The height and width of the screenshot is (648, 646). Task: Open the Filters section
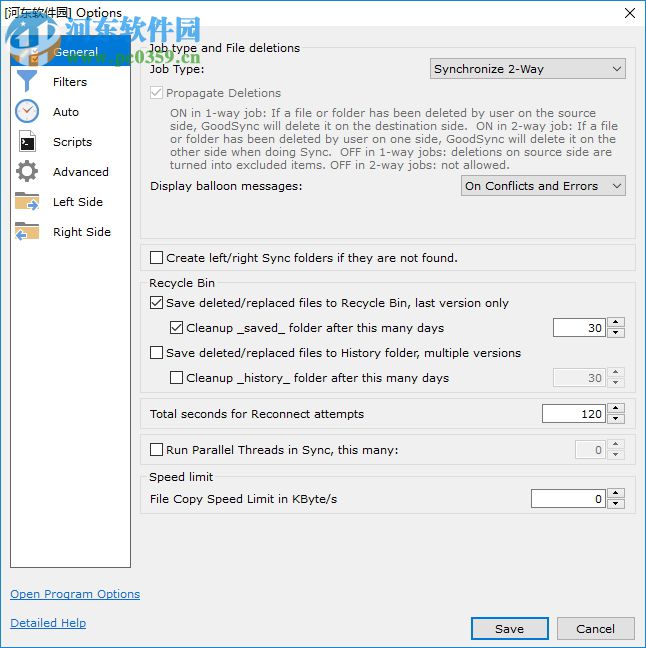click(71, 81)
